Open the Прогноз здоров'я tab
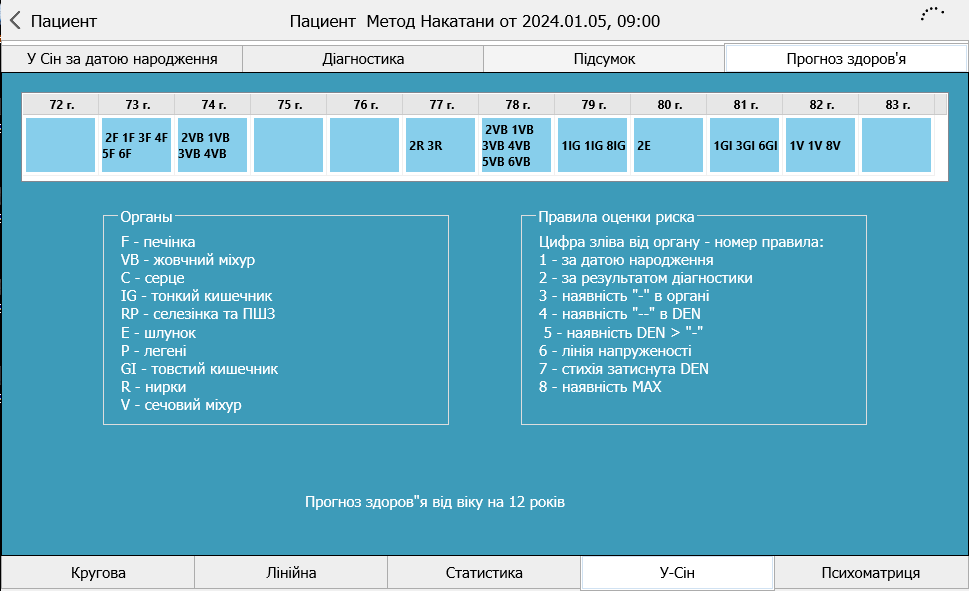969x591 pixels. click(x=846, y=59)
